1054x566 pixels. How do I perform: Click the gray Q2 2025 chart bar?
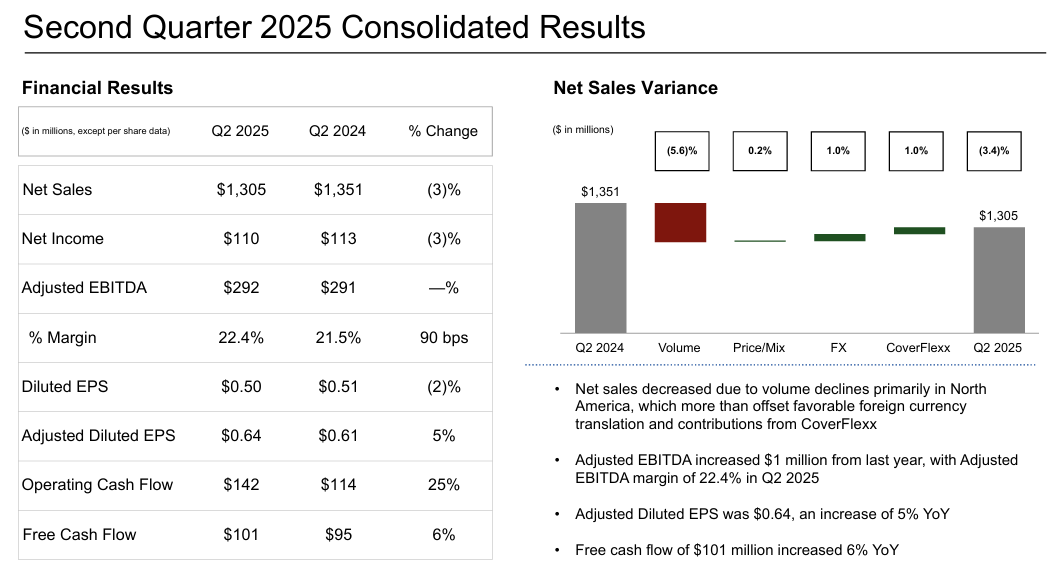point(999,279)
